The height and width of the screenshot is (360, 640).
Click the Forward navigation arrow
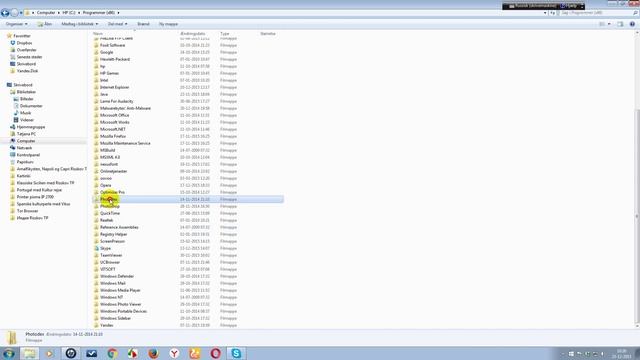click(x=14, y=13)
